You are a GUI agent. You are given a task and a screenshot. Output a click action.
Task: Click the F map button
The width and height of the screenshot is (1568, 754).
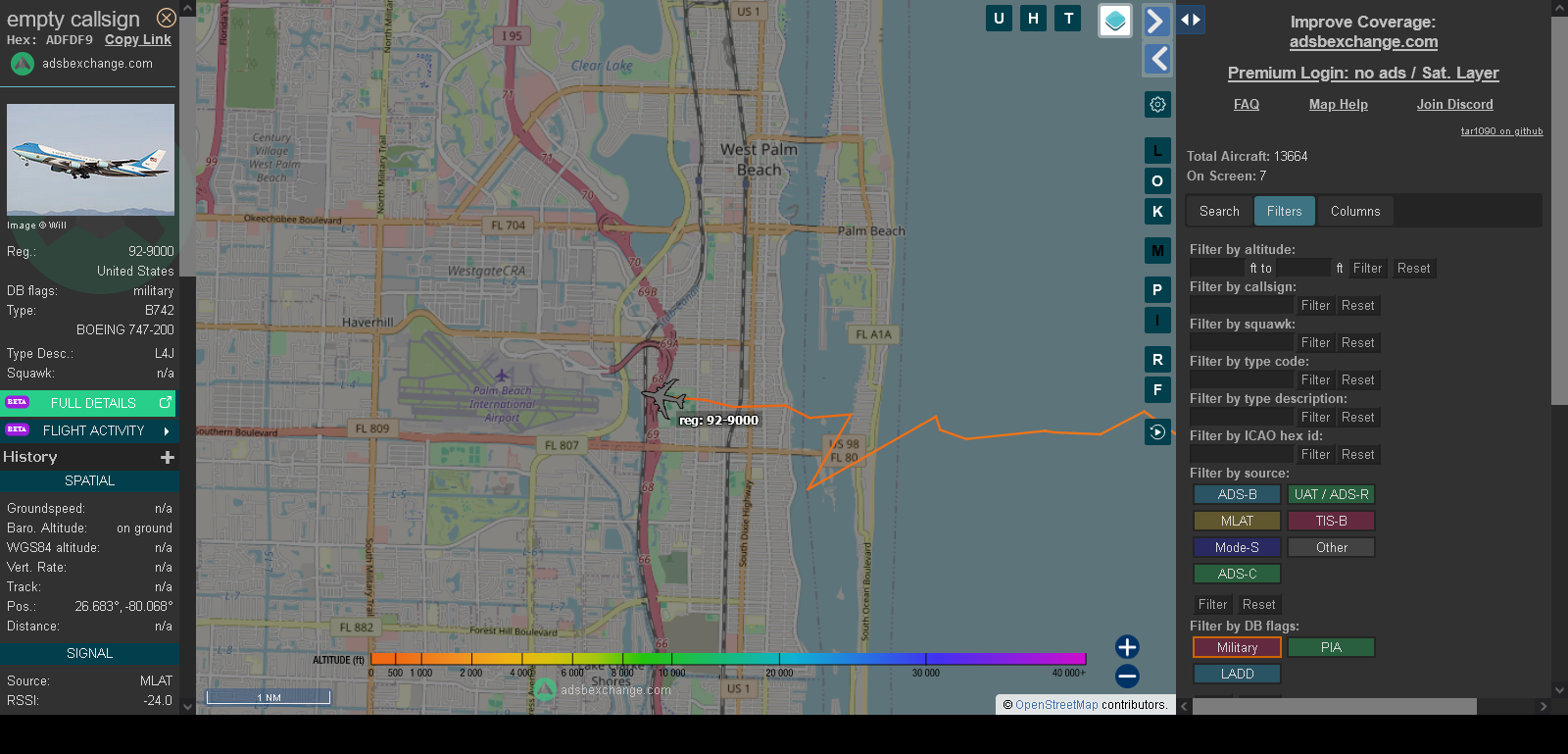pos(1157,389)
